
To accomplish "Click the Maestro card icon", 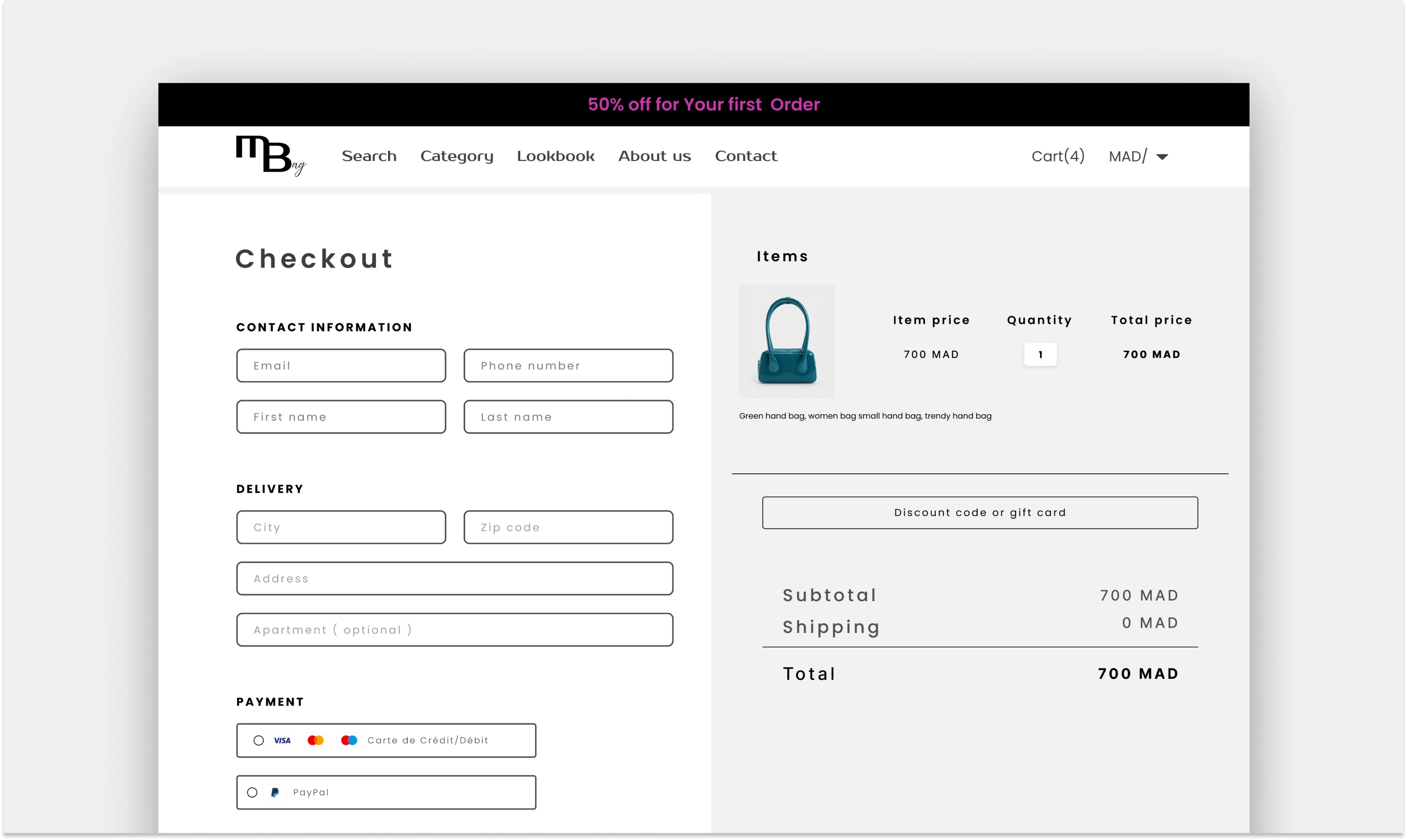I will point(349,740).
